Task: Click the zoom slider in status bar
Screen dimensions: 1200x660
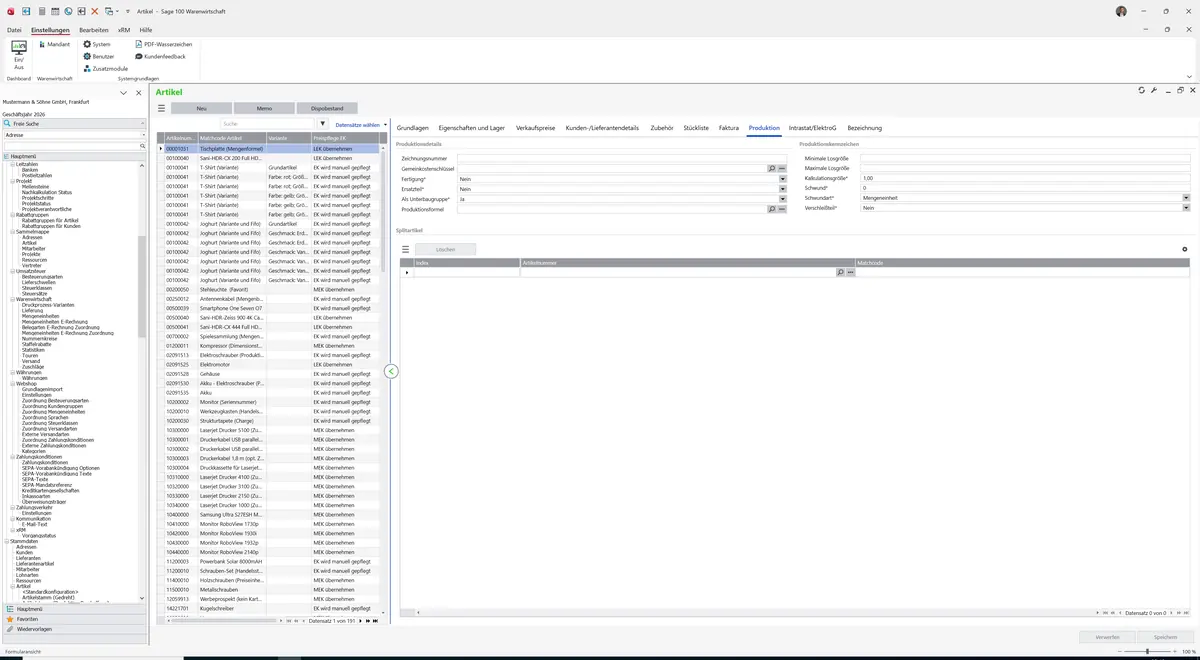Action: 1147,651
